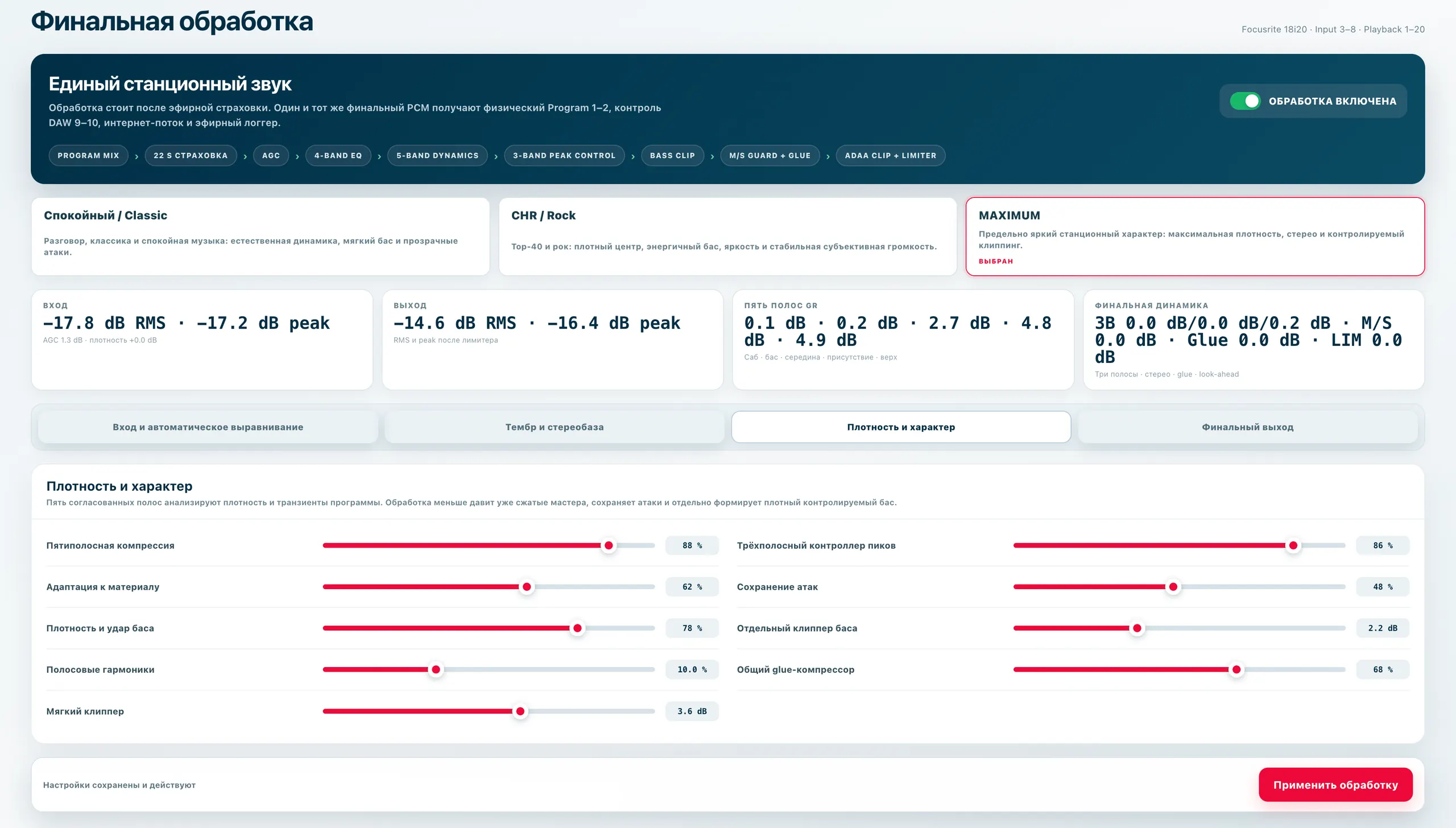The height and width of the screenshot is (828, 1456).
Task: Open the Вход и автоматическое выравнивание tab
Action: 208,427
